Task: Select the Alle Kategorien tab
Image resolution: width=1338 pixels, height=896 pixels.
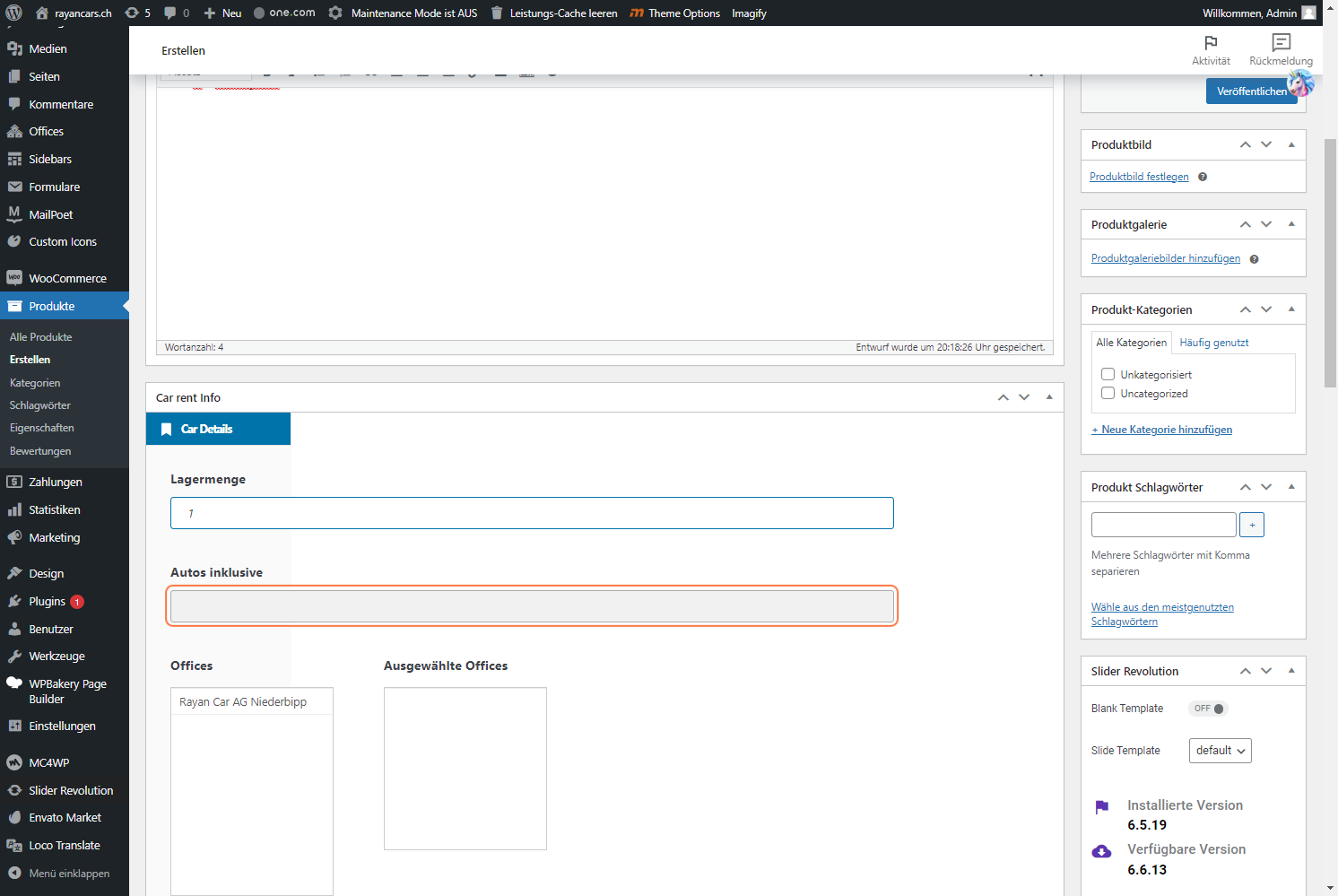Action: 1132,343
